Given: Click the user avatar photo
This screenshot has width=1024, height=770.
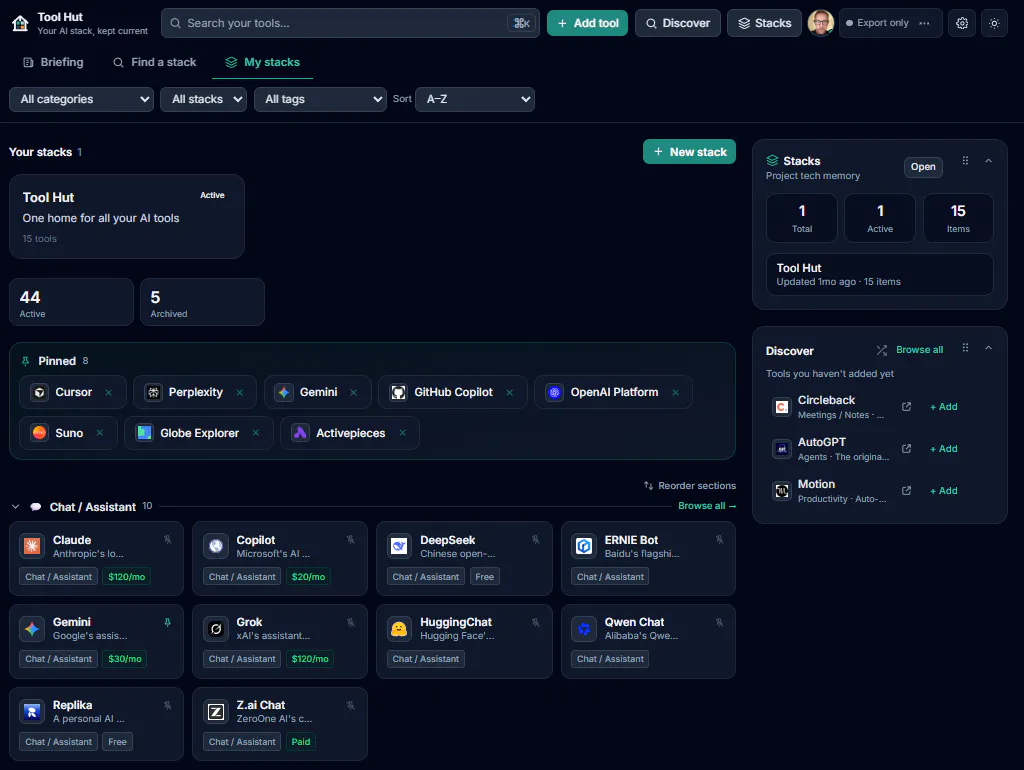Looking at the screenshot, I should pos(821,23).
